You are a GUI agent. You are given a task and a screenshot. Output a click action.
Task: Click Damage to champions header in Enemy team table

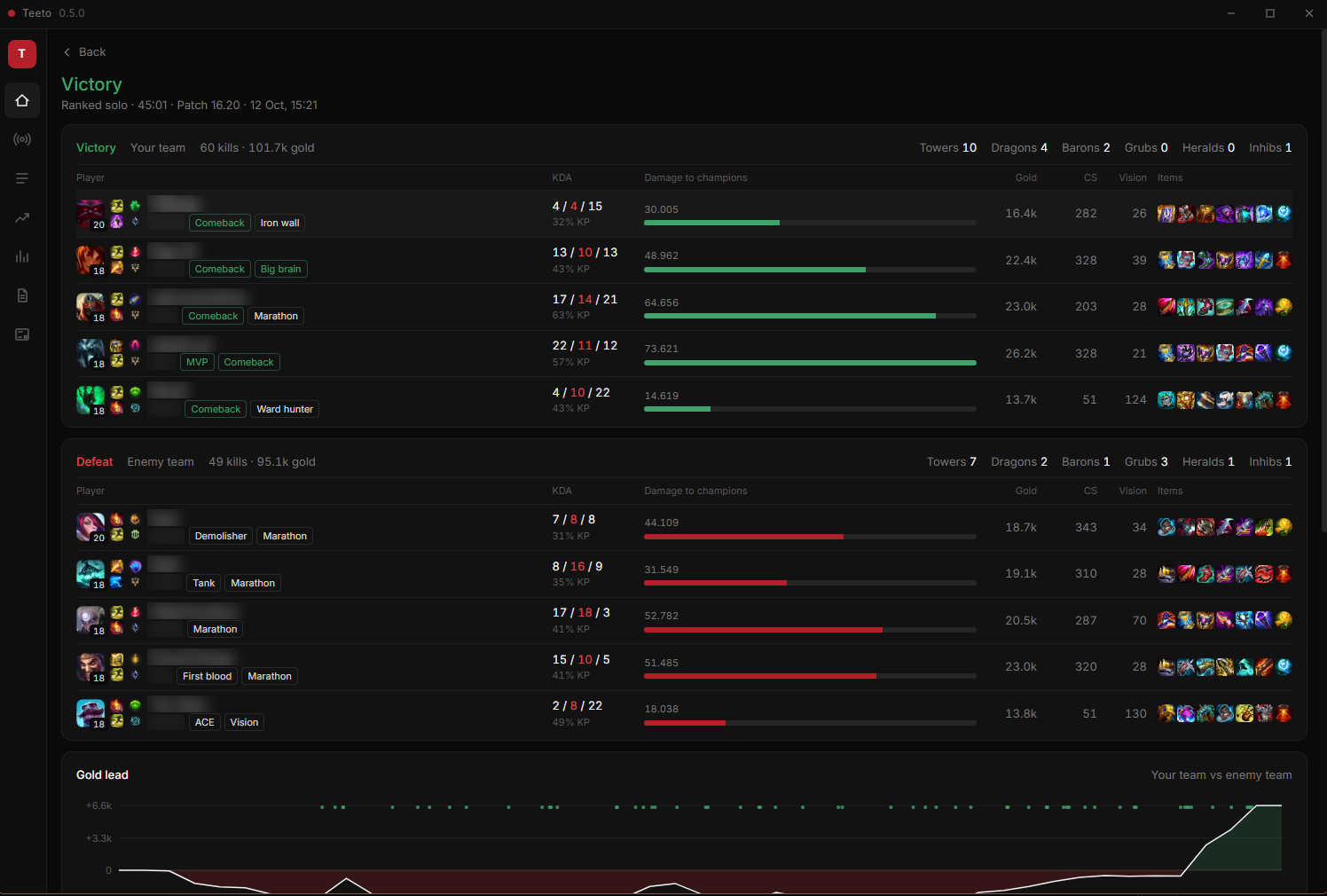(x=695, y=491)
